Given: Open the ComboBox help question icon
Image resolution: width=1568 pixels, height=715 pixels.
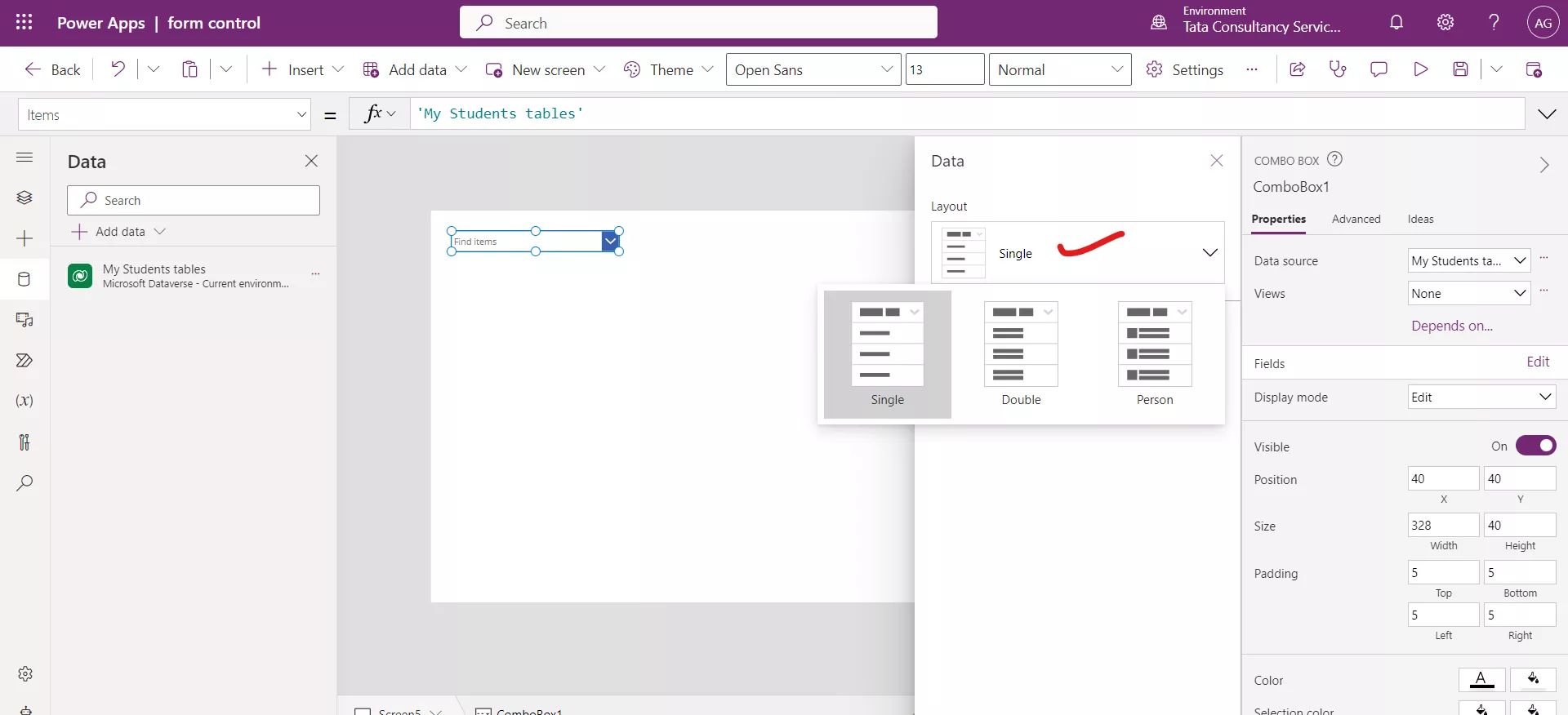Looking at the screenshot, I should pos(1334,159).
